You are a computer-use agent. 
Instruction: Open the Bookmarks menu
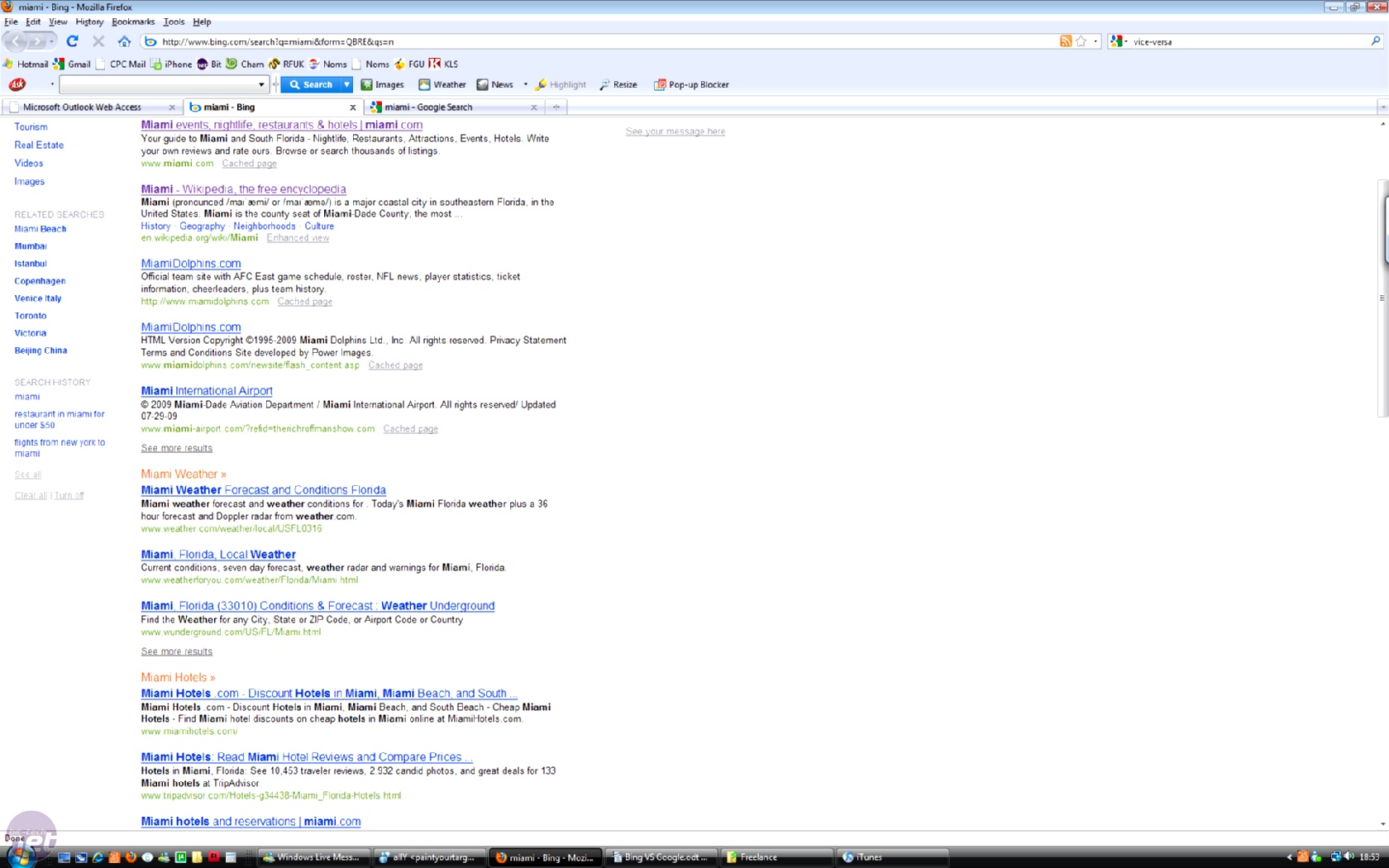(133, 21)
